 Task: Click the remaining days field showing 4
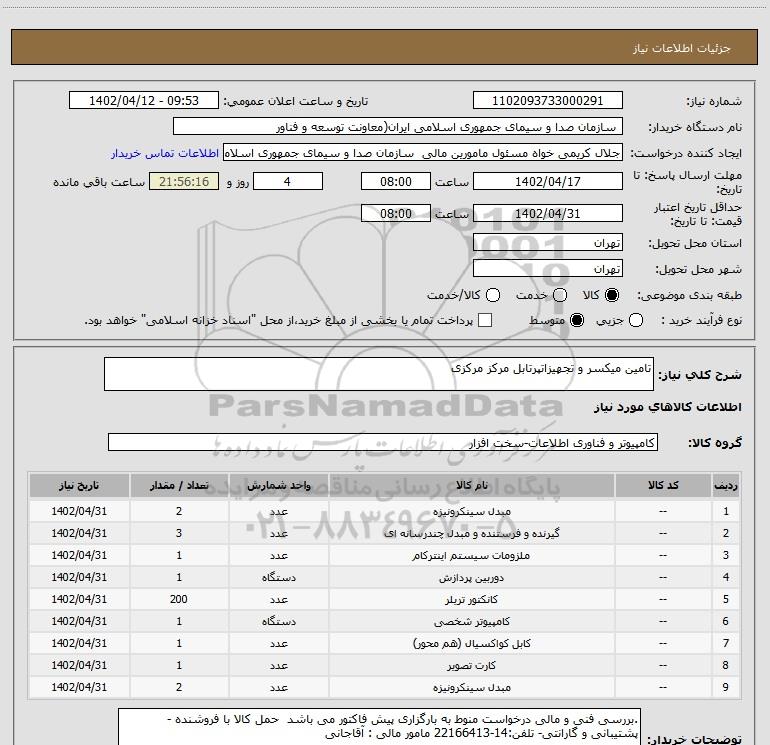tap(287, 182)
